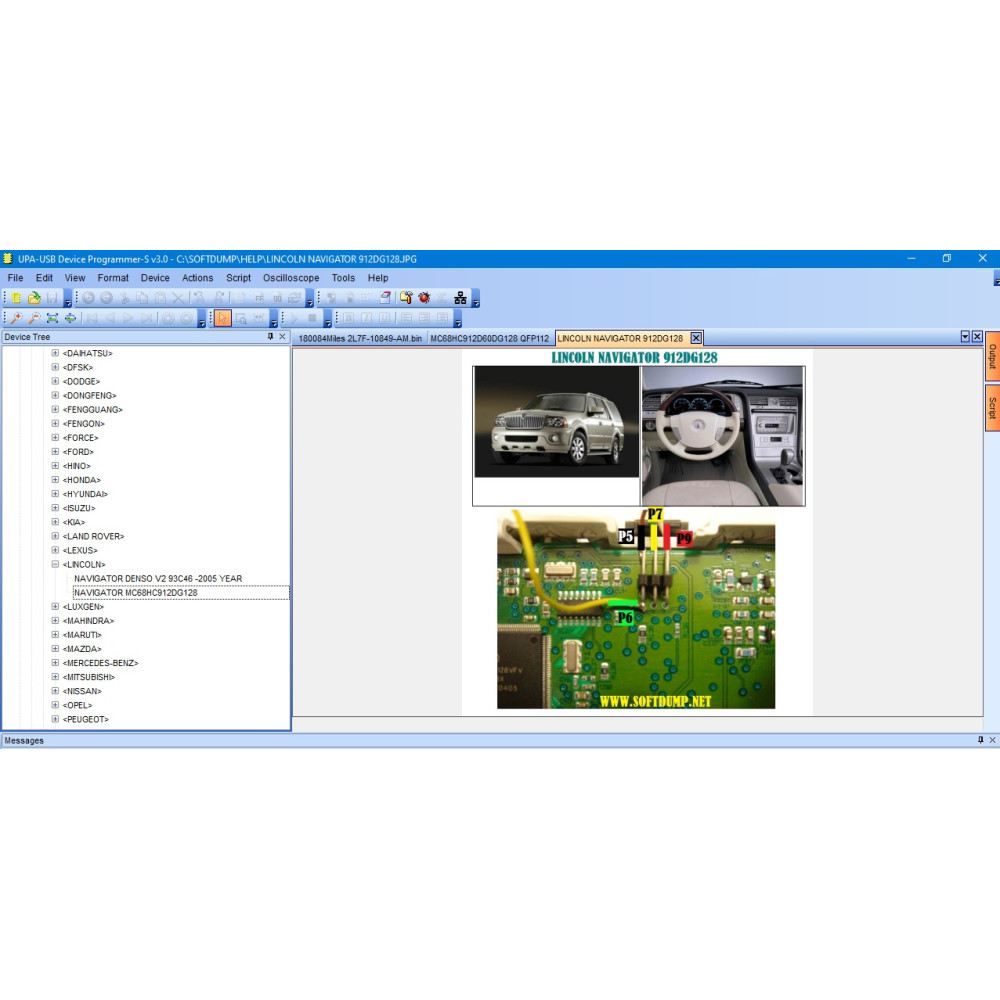
Task: Click the Cut scissors icon
Action: coord(124,298)
